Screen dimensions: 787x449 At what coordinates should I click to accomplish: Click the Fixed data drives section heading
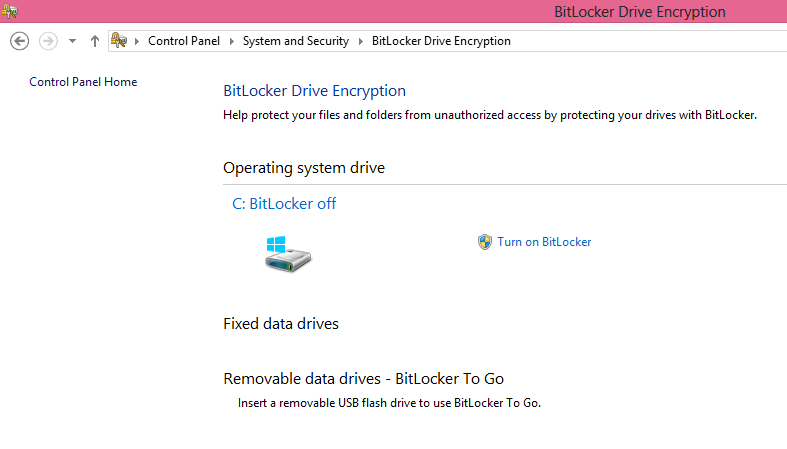[x=281, y=324]
